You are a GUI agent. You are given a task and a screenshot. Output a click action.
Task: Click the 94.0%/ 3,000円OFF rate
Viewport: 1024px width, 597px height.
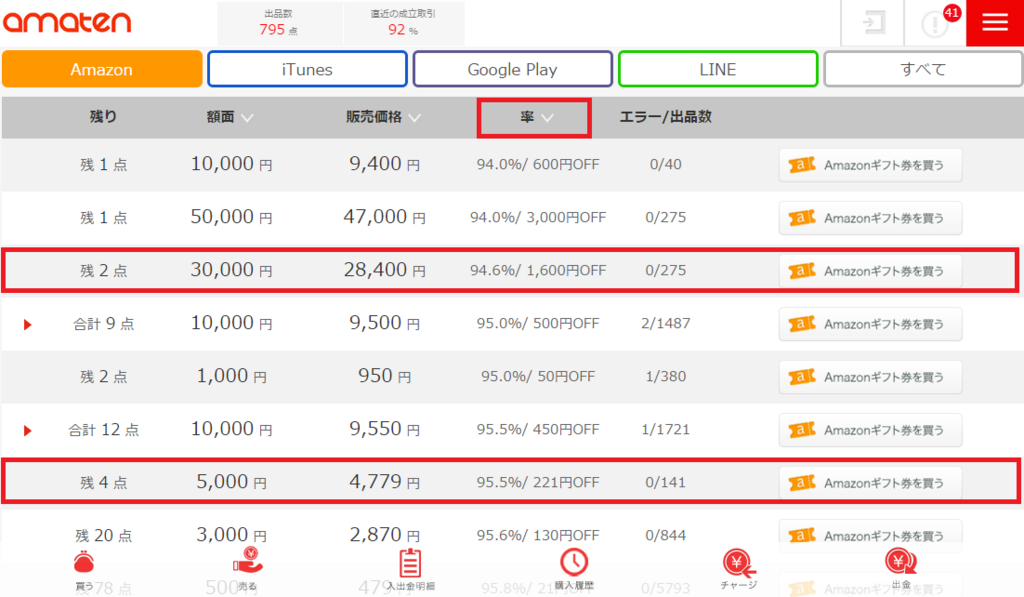[x=538, y=218]
